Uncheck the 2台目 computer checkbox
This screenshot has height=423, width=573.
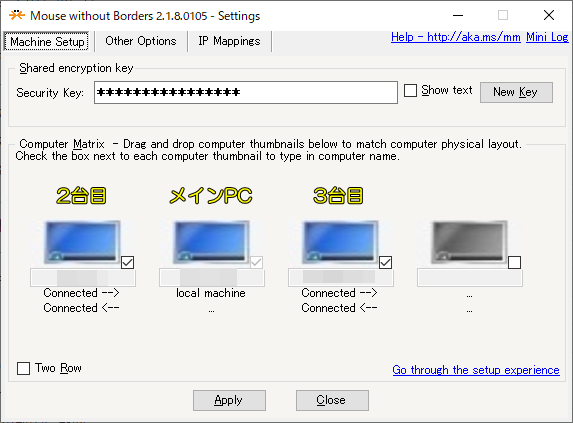tap(128, 262)
